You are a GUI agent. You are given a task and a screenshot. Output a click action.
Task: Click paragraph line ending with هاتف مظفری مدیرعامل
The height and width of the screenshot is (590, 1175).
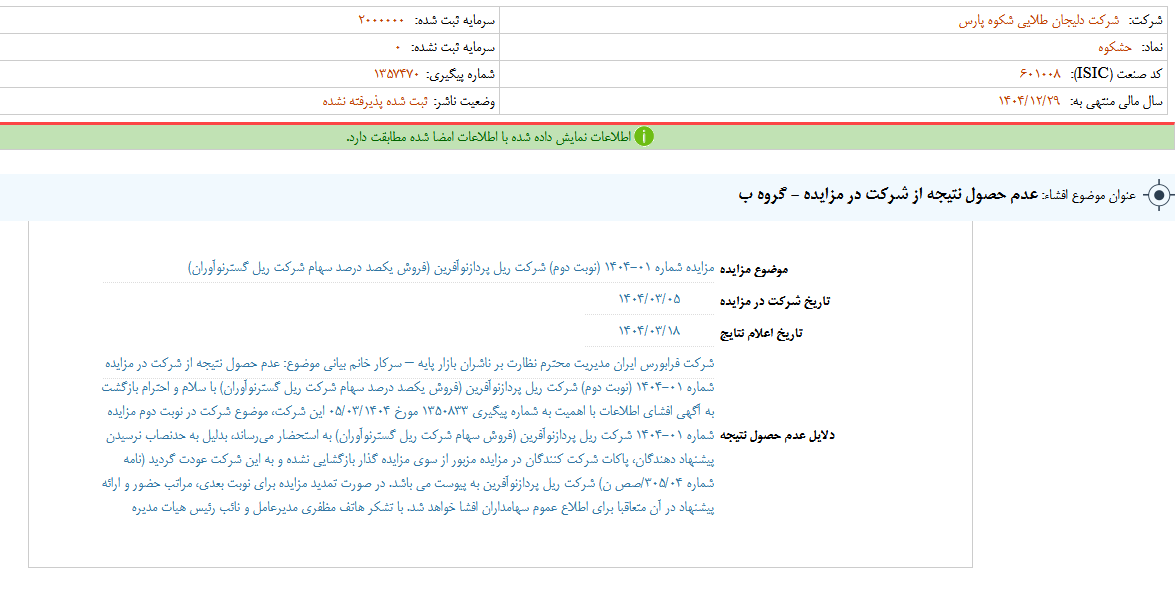pyautogui.click(x=423, y=508)
